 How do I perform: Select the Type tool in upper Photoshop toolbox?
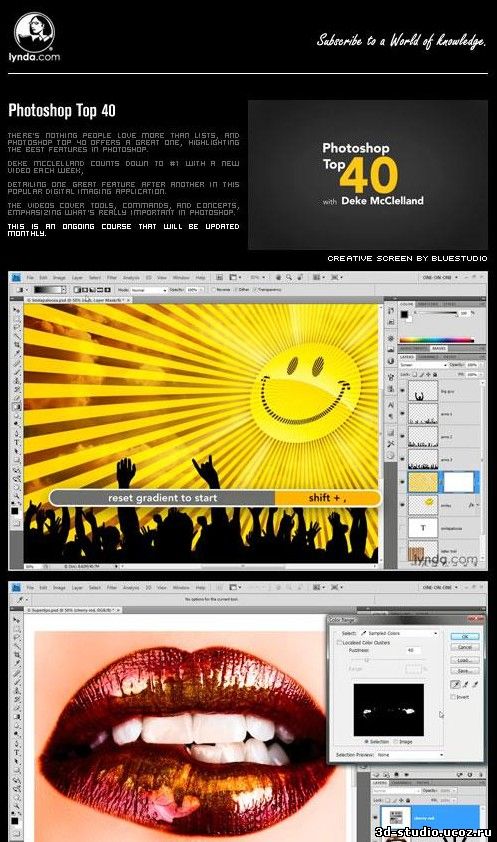tap(17, 442)
